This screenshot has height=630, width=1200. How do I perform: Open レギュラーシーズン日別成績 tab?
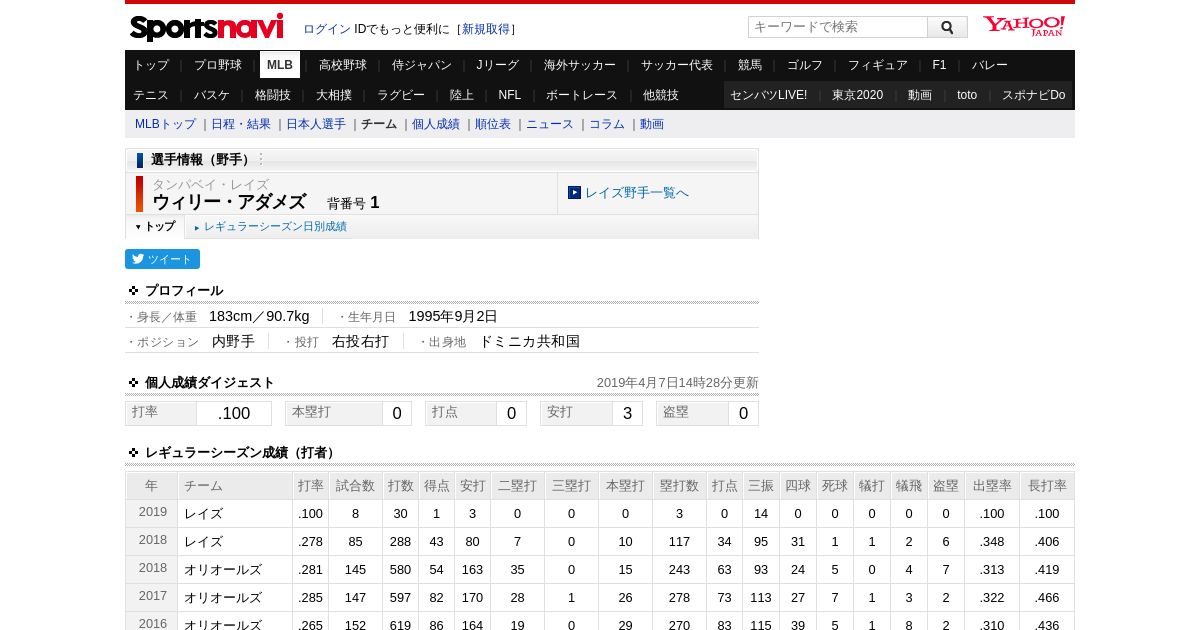click(x=275, y=227)
